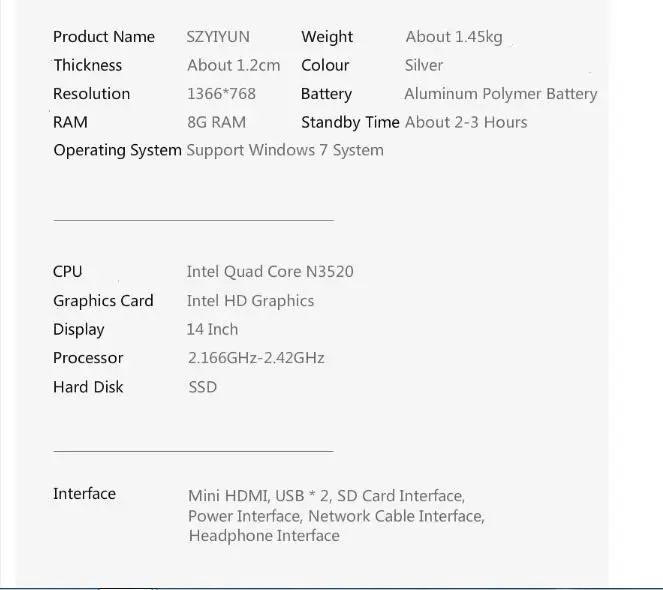Image resolution: width=663 pixels, height=590 pixels.
Task: Click the Interface label
Action: tap(84, 494)
